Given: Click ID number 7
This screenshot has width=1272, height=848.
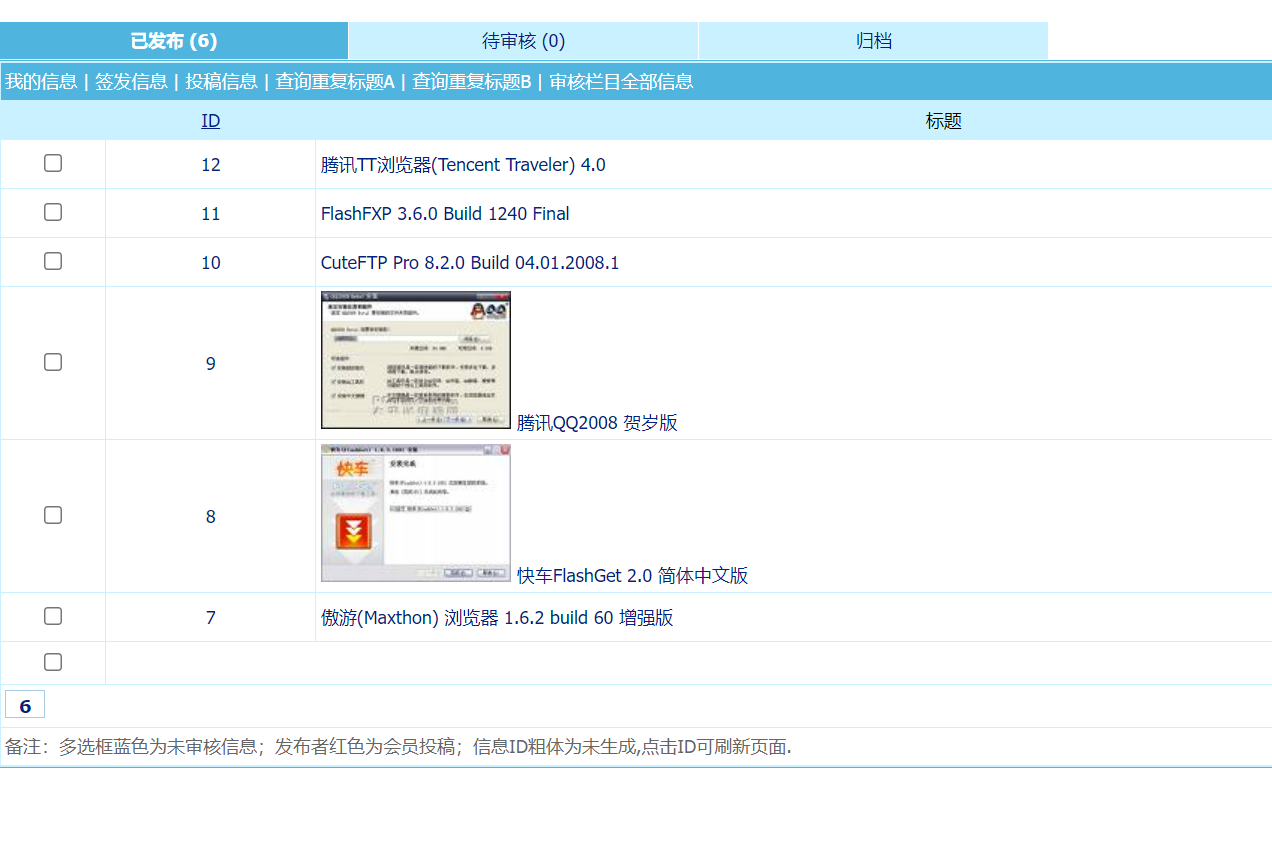Looking at the screenshot, I should (x=210, y=618).
